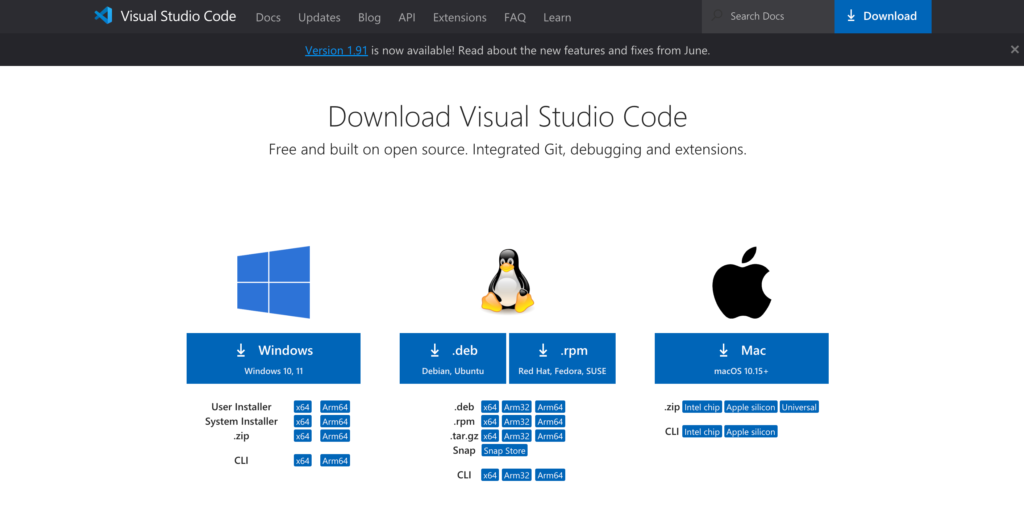Image resolution: width=1024 pixels, height=511 pixels.
Task: Download the .deb Debian, Ubuntu package
Action: (453, 358)
